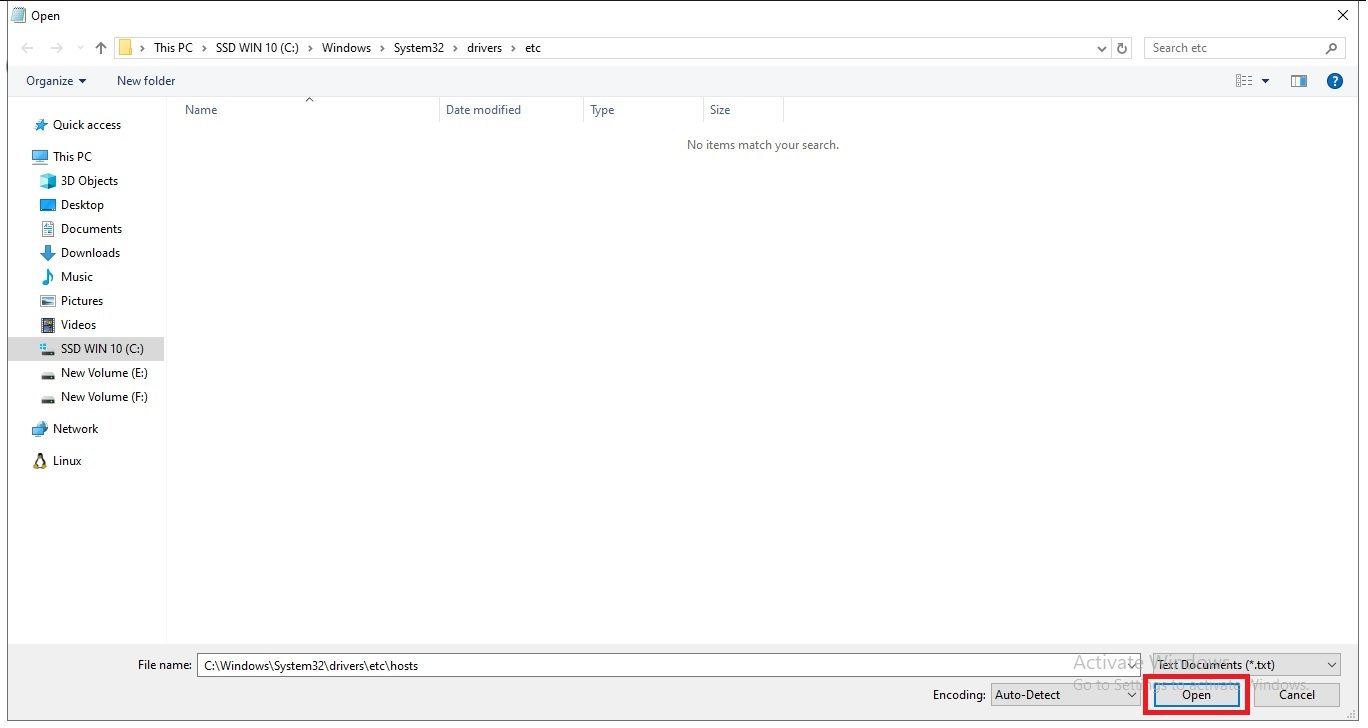Open the Organize menu
Screen dimensions: 1368x728
point(55,81)
